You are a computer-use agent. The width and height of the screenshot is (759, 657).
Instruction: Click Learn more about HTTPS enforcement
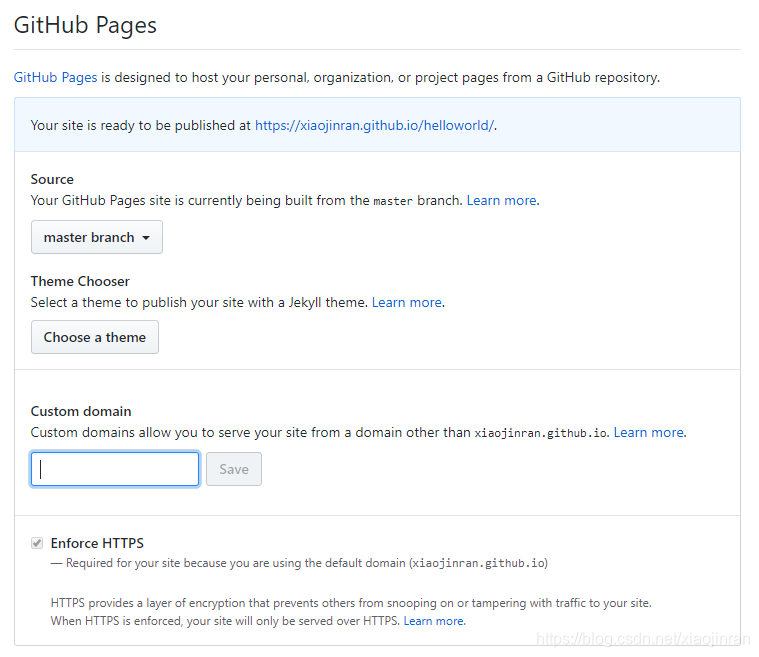tap(434, 621)
